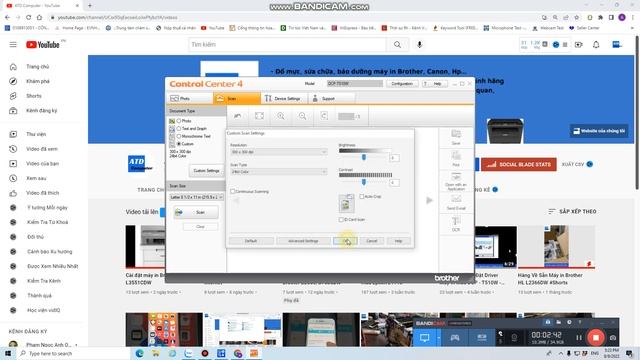Open Hàng Về Sẵn Máy in Brother thumbnail
Viewport: 640px width, 360px height.
556,247
